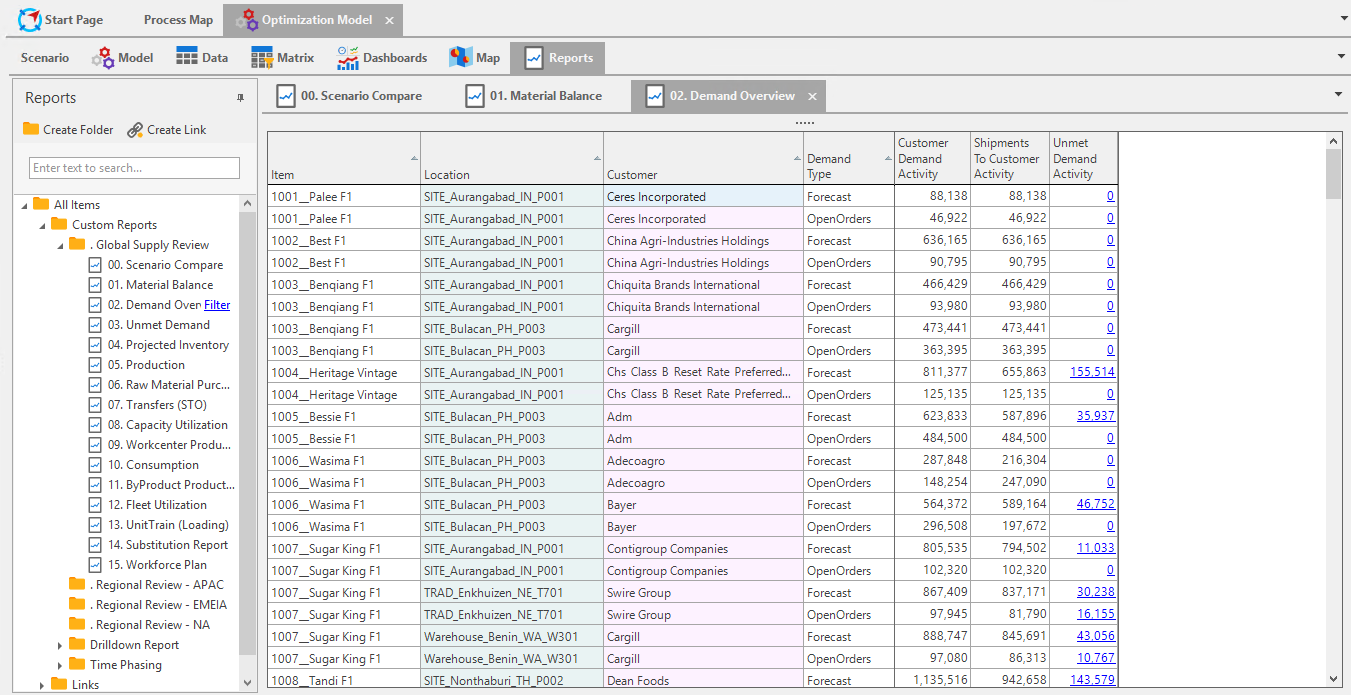Click report icon beside 03. Unmet Demand
Screen dimensions: 1351x695
pos(95,325)
